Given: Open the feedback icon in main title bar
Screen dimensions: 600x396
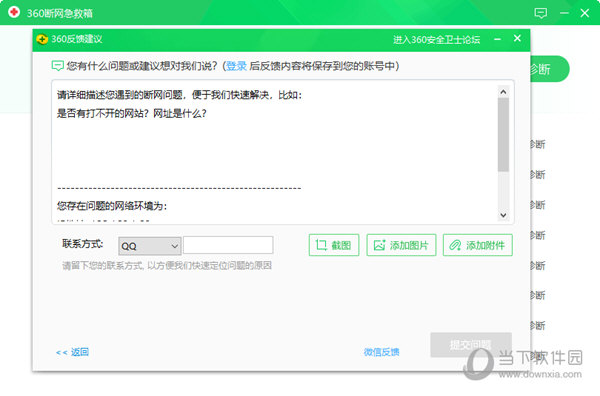Looking at the screenshot, I should pos(540,13).
